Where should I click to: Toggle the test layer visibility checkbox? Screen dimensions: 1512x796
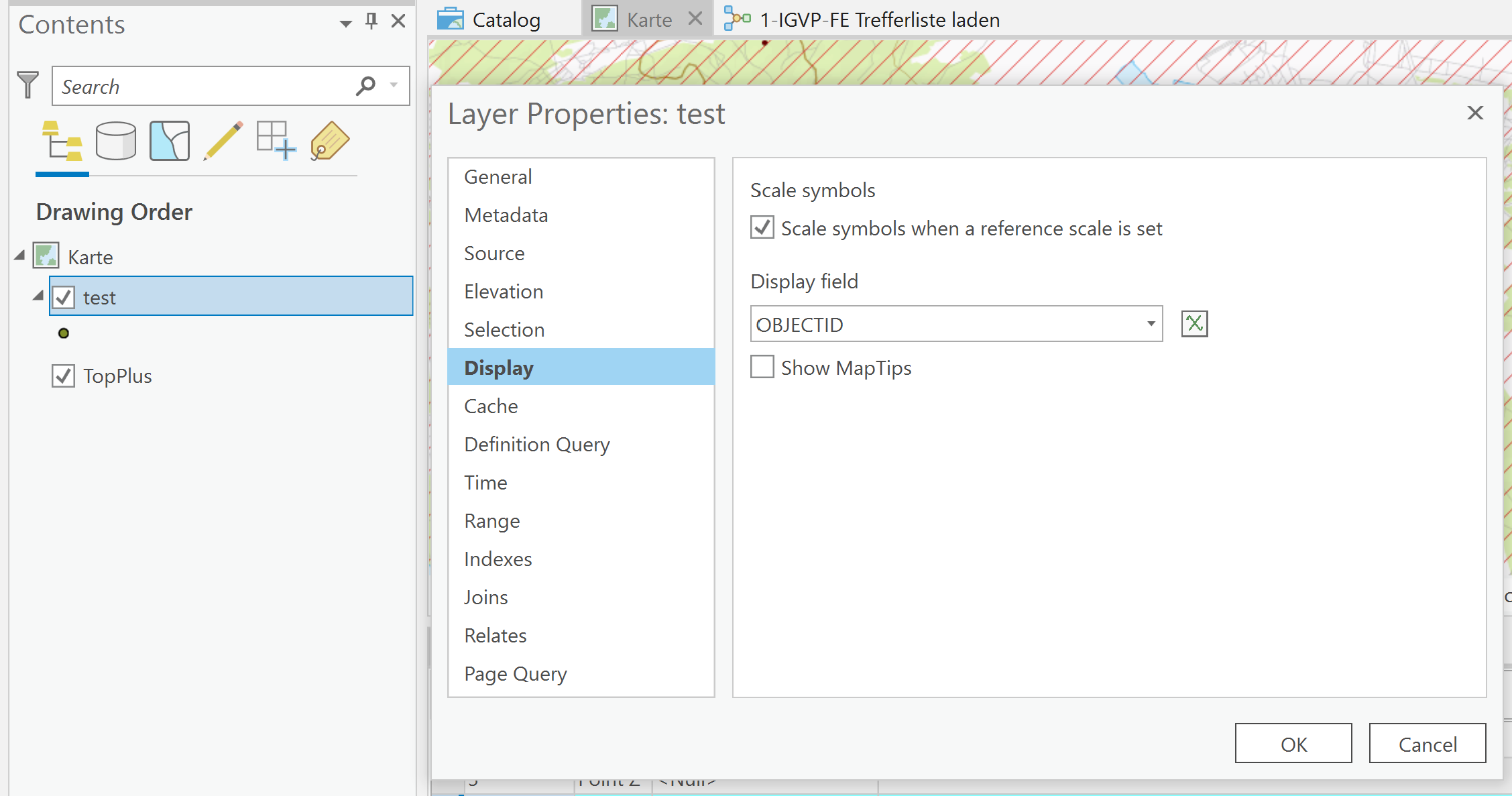[x=64, y=297]
